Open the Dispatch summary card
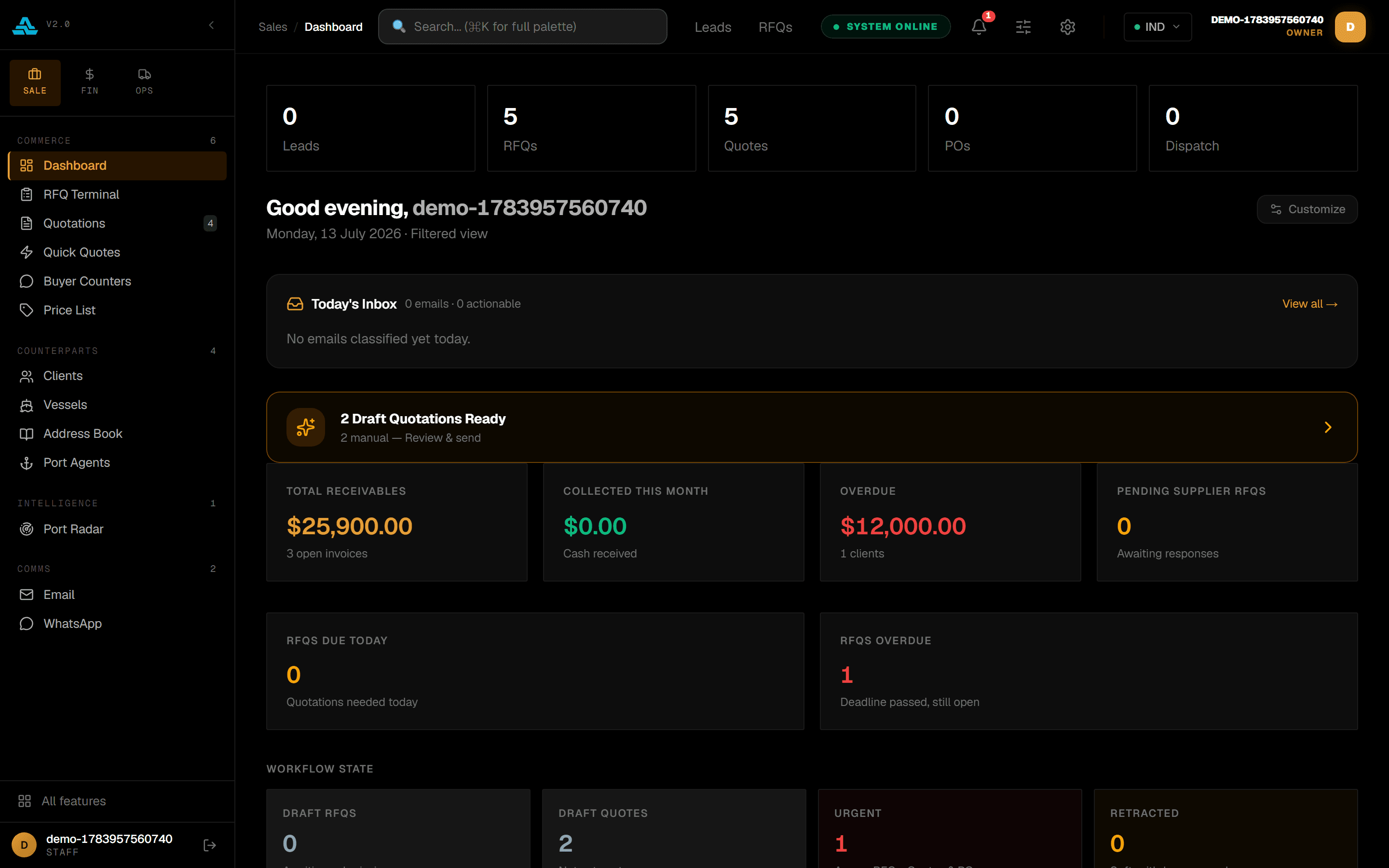This screenshot has width=1389, height=868. 1253,129
